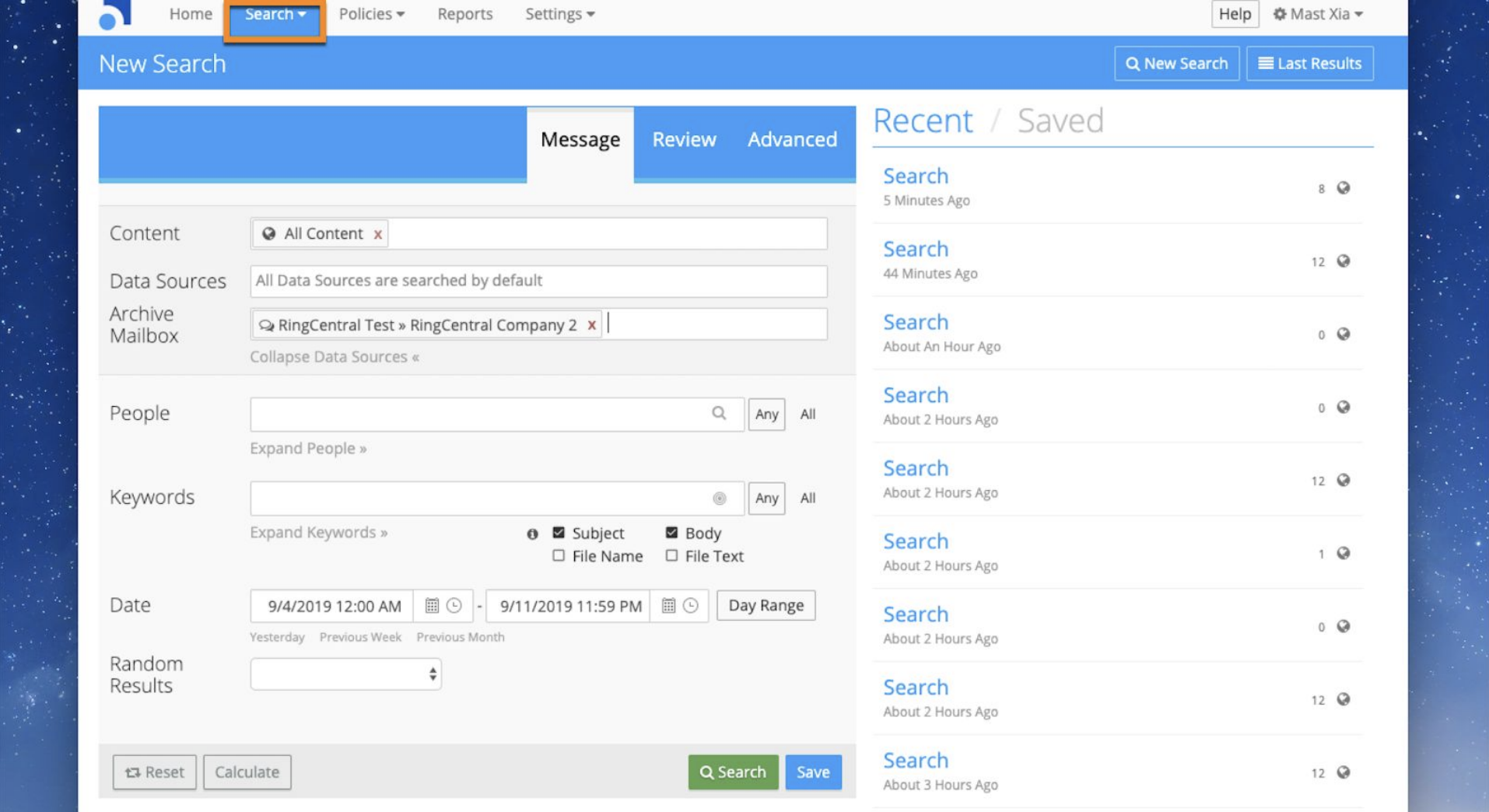Open Reports menu item
The width and height of the screenshot is (1489, 812).
[464, 14]
